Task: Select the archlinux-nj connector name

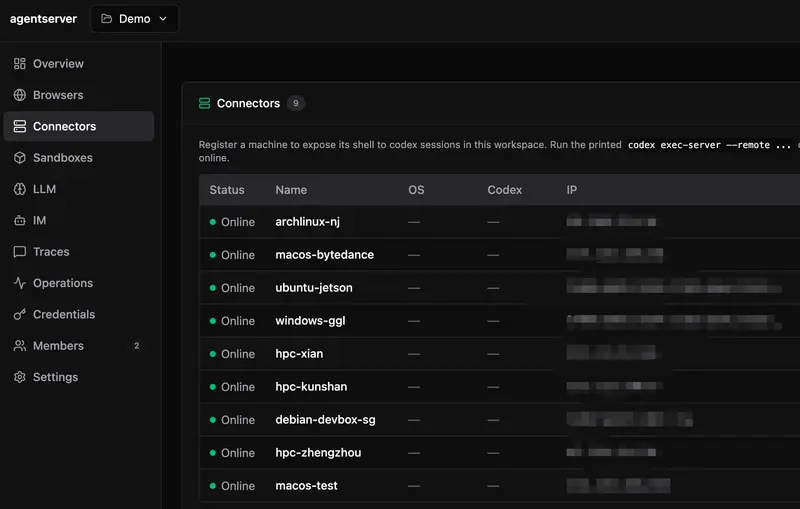Action: (308, 222)
